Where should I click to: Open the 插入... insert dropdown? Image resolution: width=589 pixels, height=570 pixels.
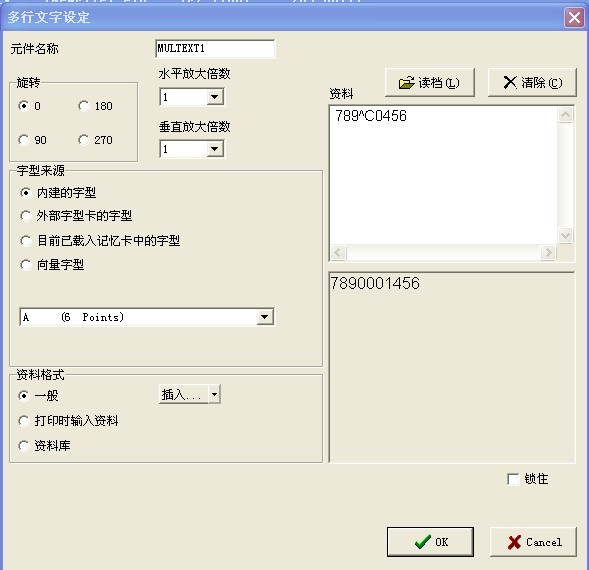coord(214,395)
